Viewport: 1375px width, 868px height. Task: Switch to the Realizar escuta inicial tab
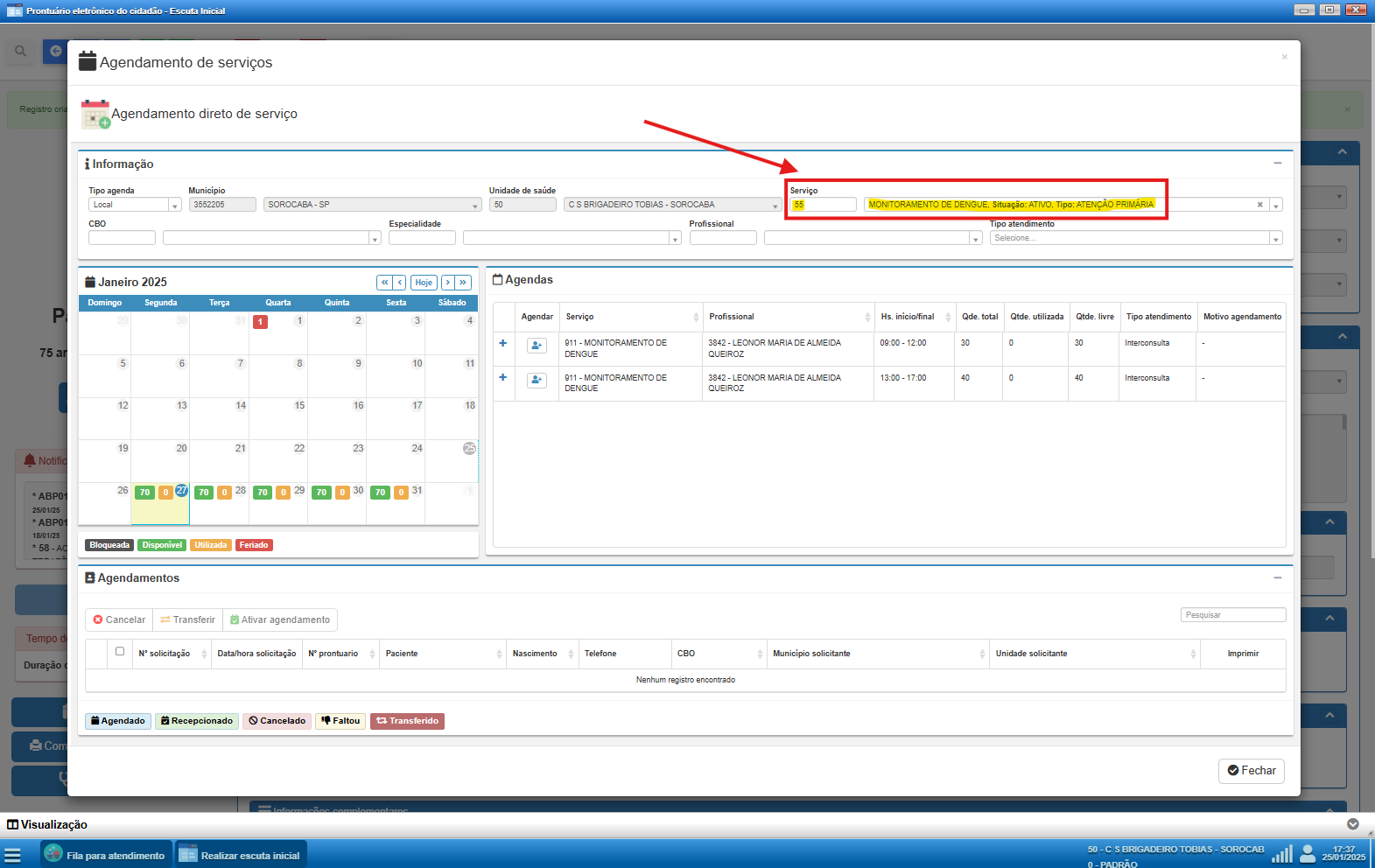(241, 856)
